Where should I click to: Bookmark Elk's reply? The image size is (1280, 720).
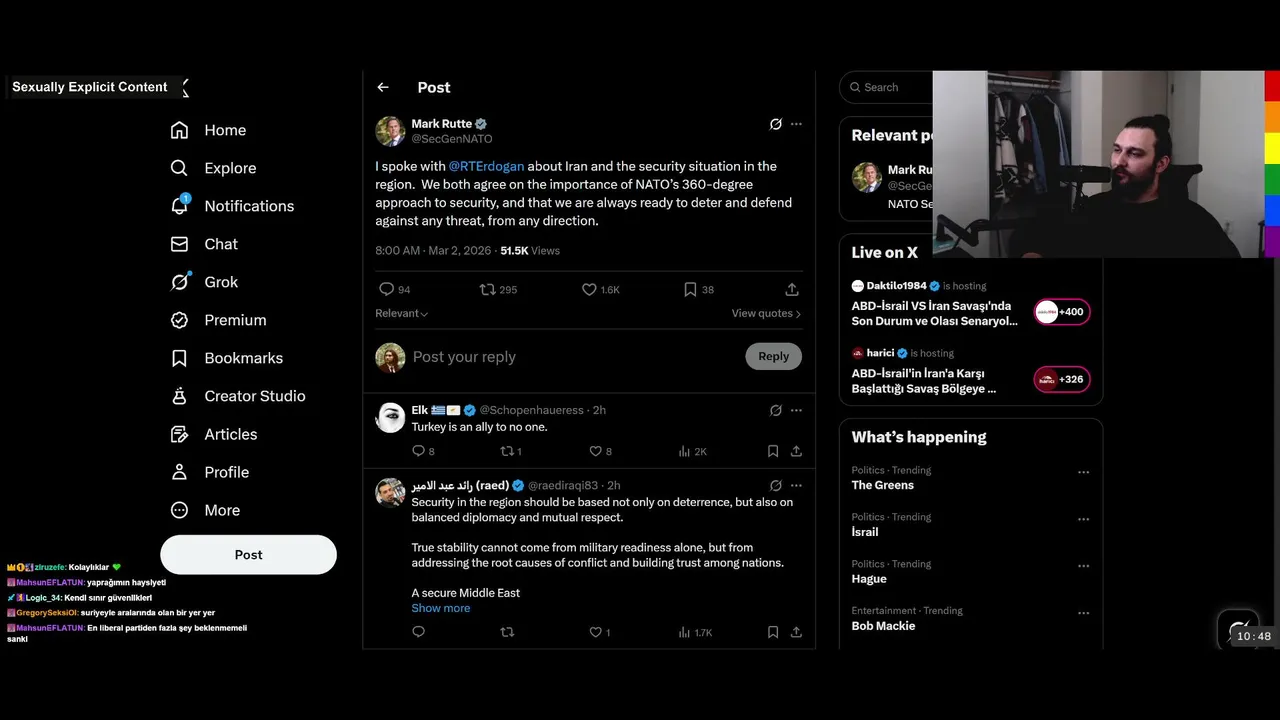[773, 451]
